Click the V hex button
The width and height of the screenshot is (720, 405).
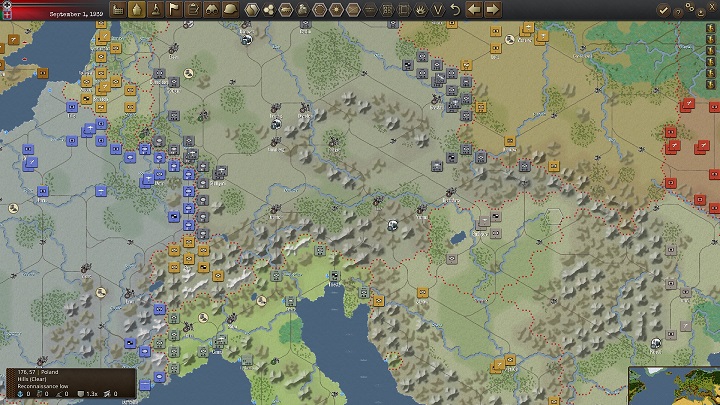click(x=438, y=10)
